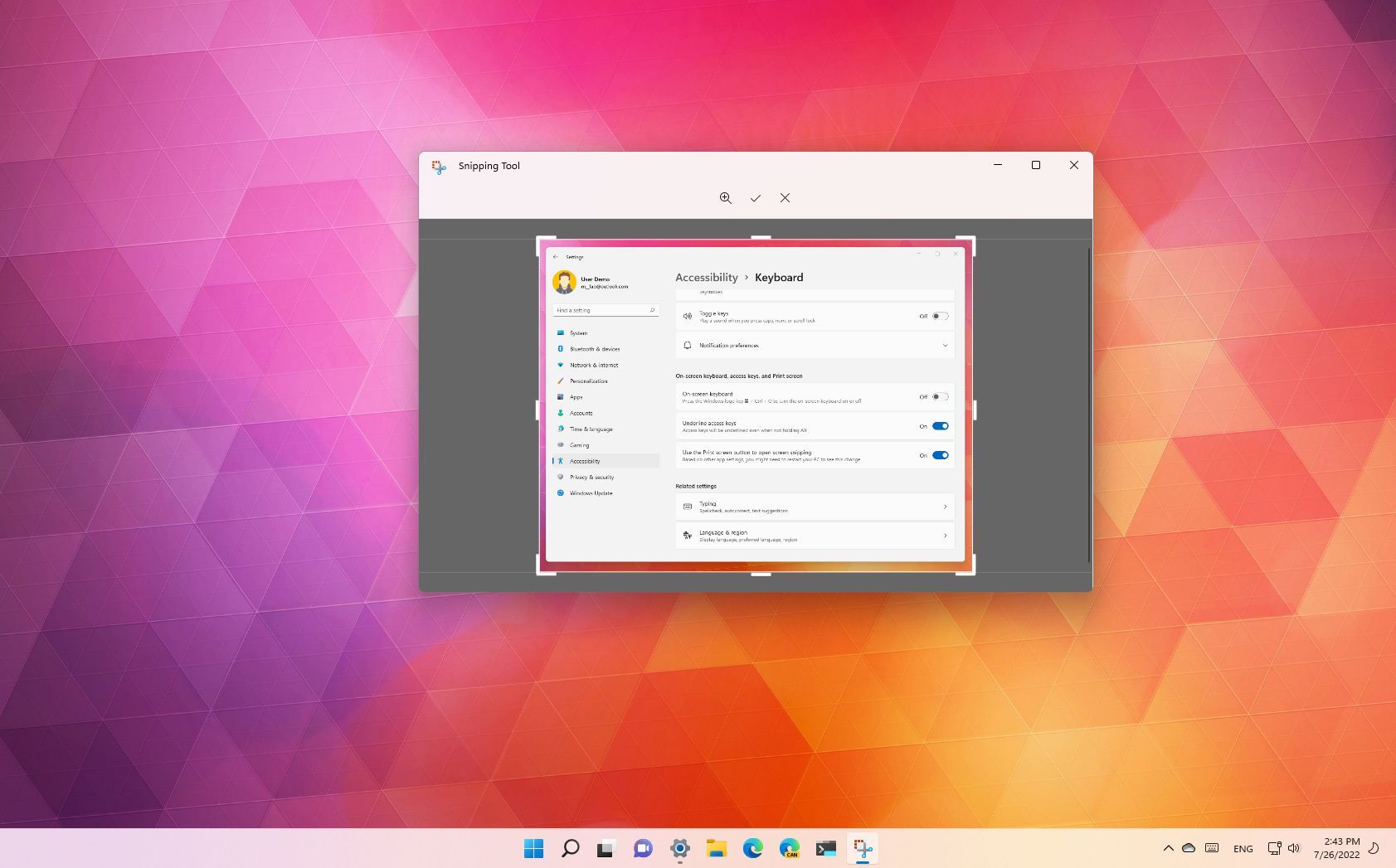Click the volume icon in the system tray

pyautogui.click(x=1293, y=848)
